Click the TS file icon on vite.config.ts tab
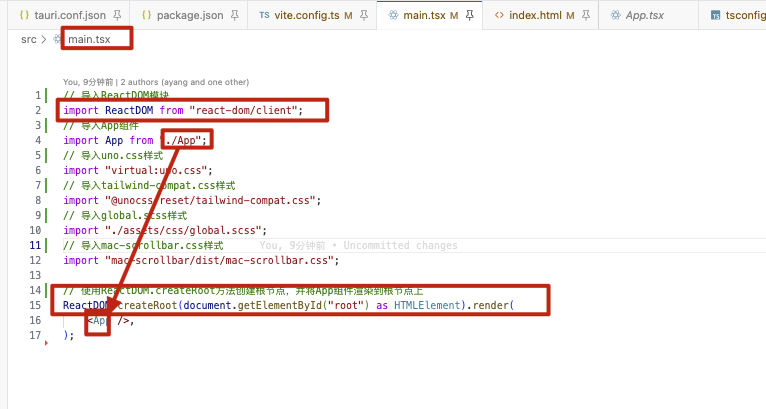 point(264,16)
